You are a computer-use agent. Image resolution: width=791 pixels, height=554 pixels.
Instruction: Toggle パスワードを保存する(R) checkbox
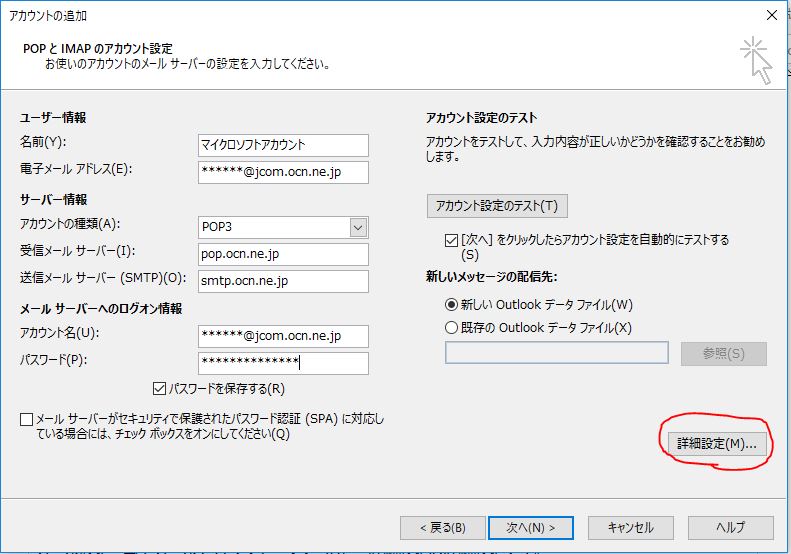coord(159,389)
